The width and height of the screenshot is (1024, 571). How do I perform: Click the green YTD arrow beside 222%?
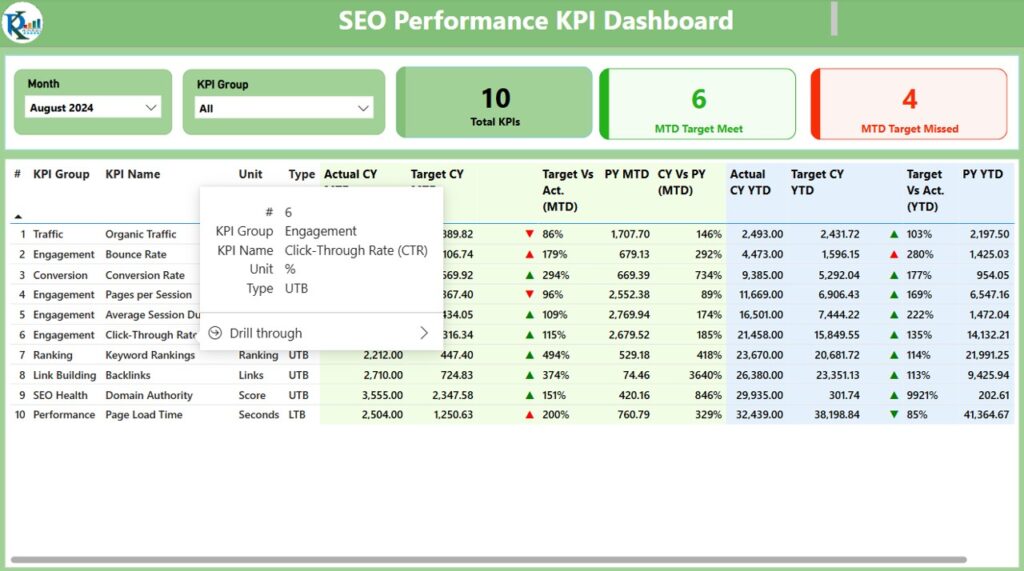pos(894,315)
